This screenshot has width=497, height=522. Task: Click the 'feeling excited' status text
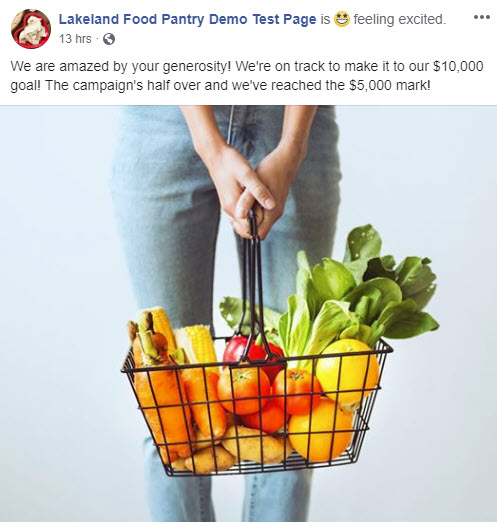coord(399,19)
